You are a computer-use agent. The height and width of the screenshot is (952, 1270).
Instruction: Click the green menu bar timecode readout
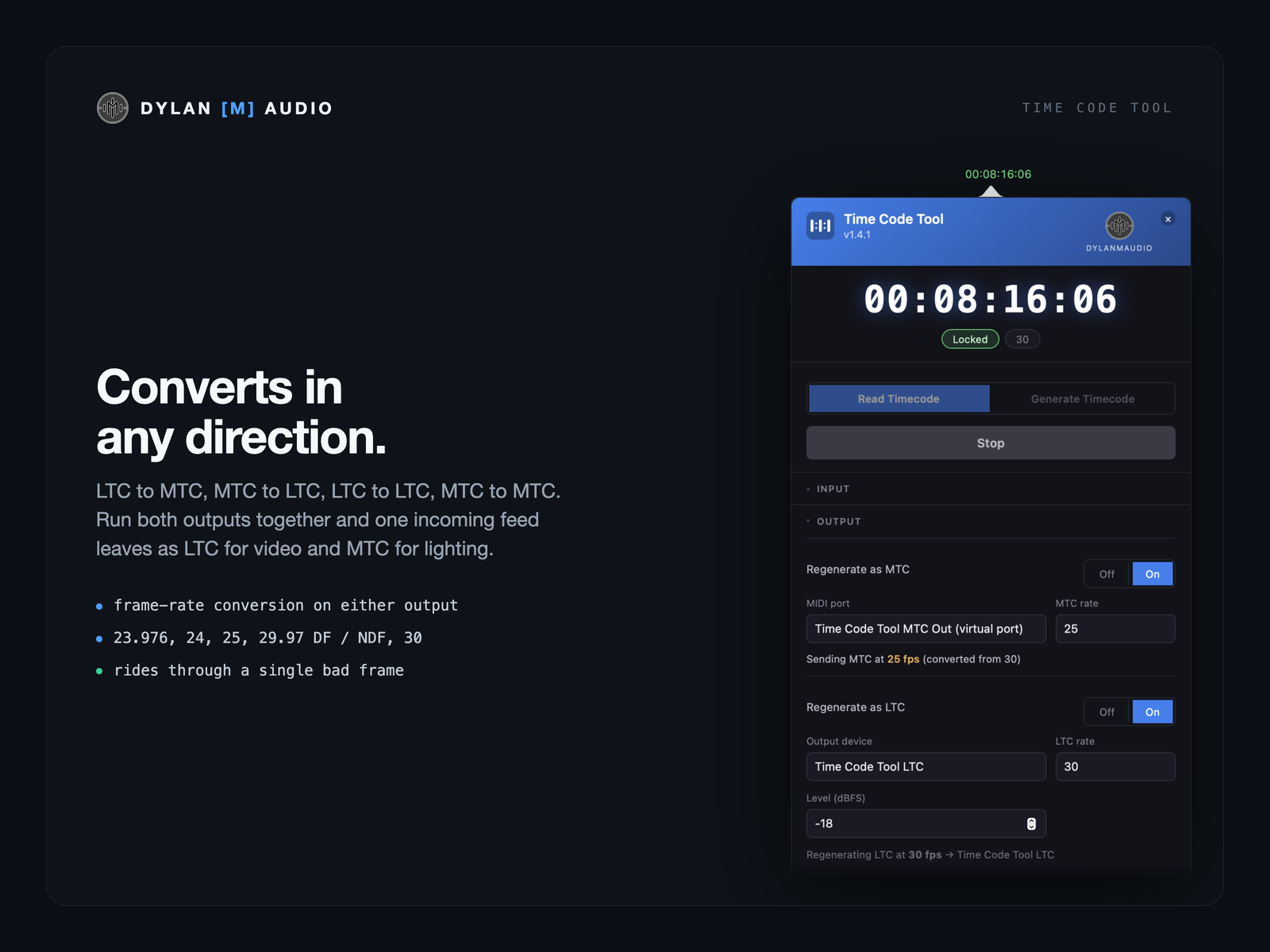point(998,174)
